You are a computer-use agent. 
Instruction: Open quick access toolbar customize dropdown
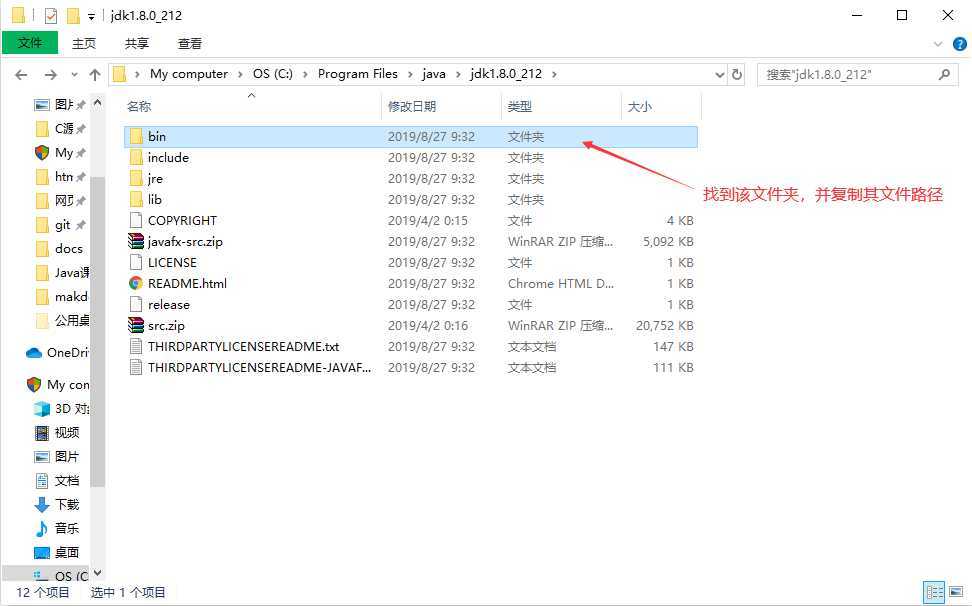pos(91,17)
